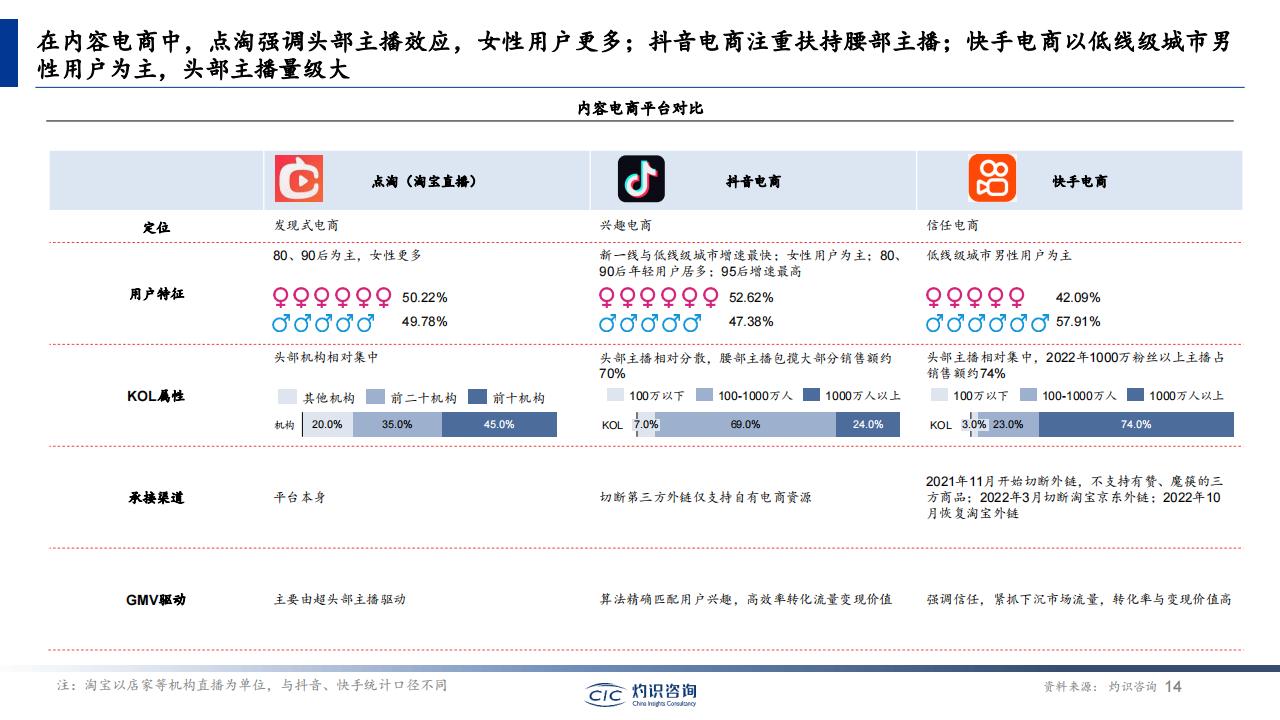Click the percentage value 47.38%
The height and width of the screenshot is (720, 1280).
click(751, 322)
